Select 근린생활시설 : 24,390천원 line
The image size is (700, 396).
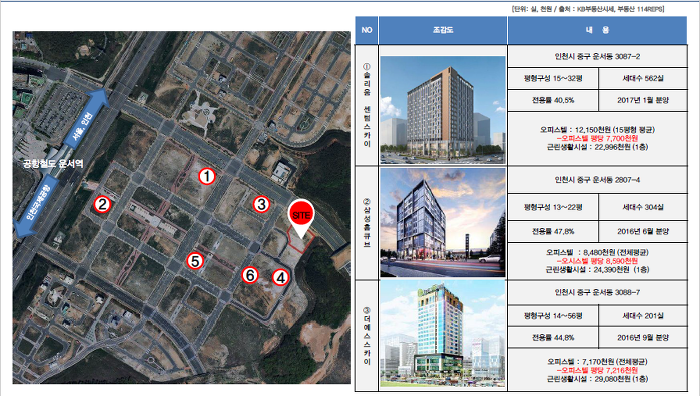click(597, 270)
